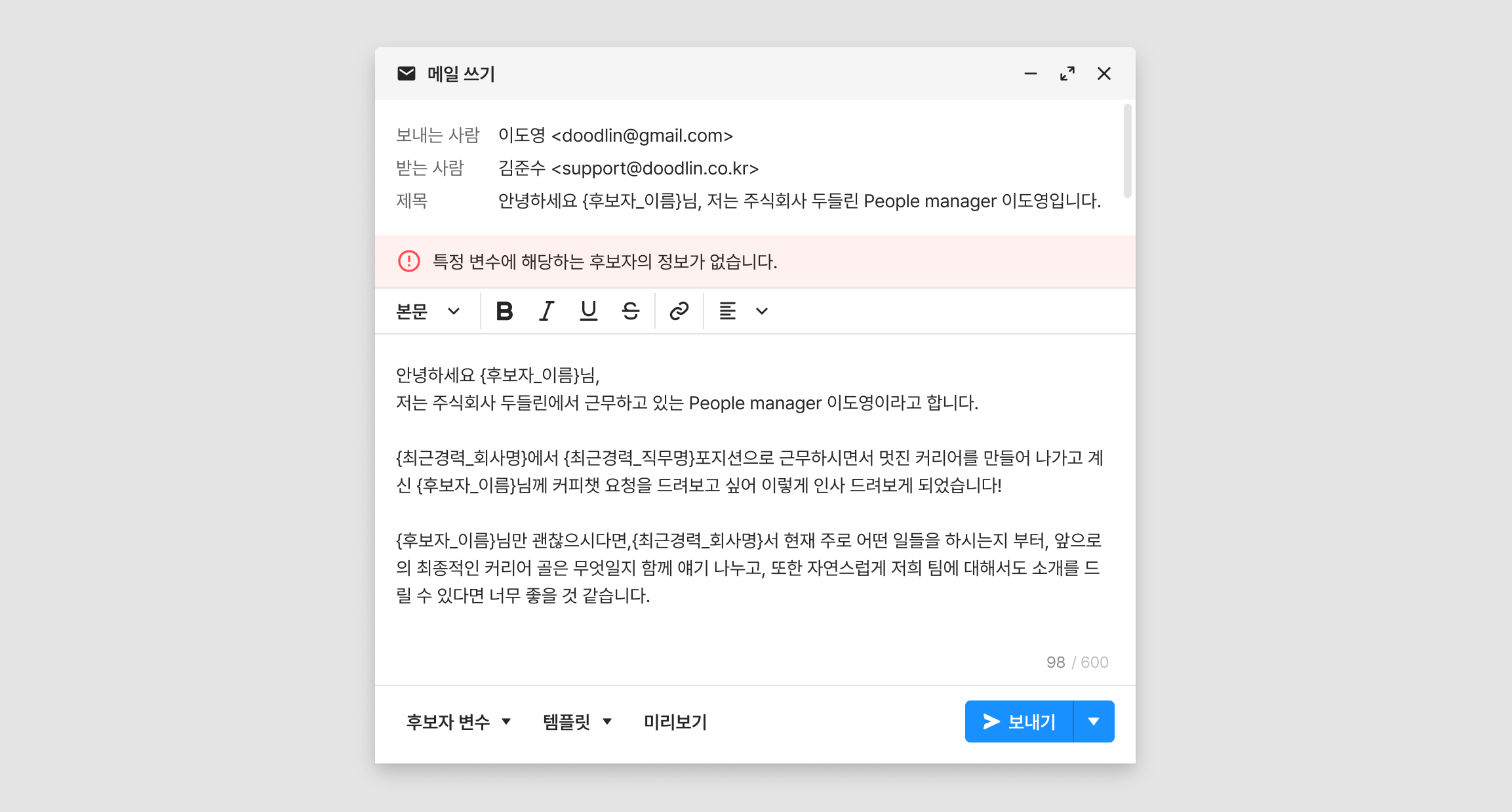Open the 템플릿 dropdown menu
The height and width of the screenshot is (812, 1512).
(x=577, y=721)
